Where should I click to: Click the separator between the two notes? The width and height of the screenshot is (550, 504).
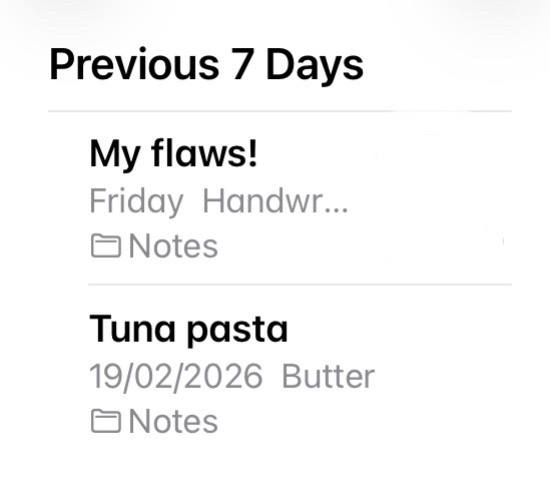[300, 284]
